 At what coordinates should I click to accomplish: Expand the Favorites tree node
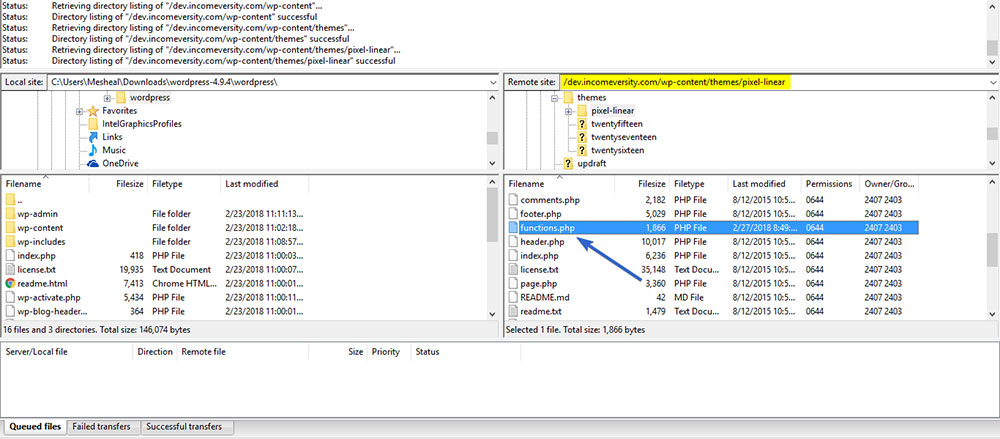[x=79, y=111]
